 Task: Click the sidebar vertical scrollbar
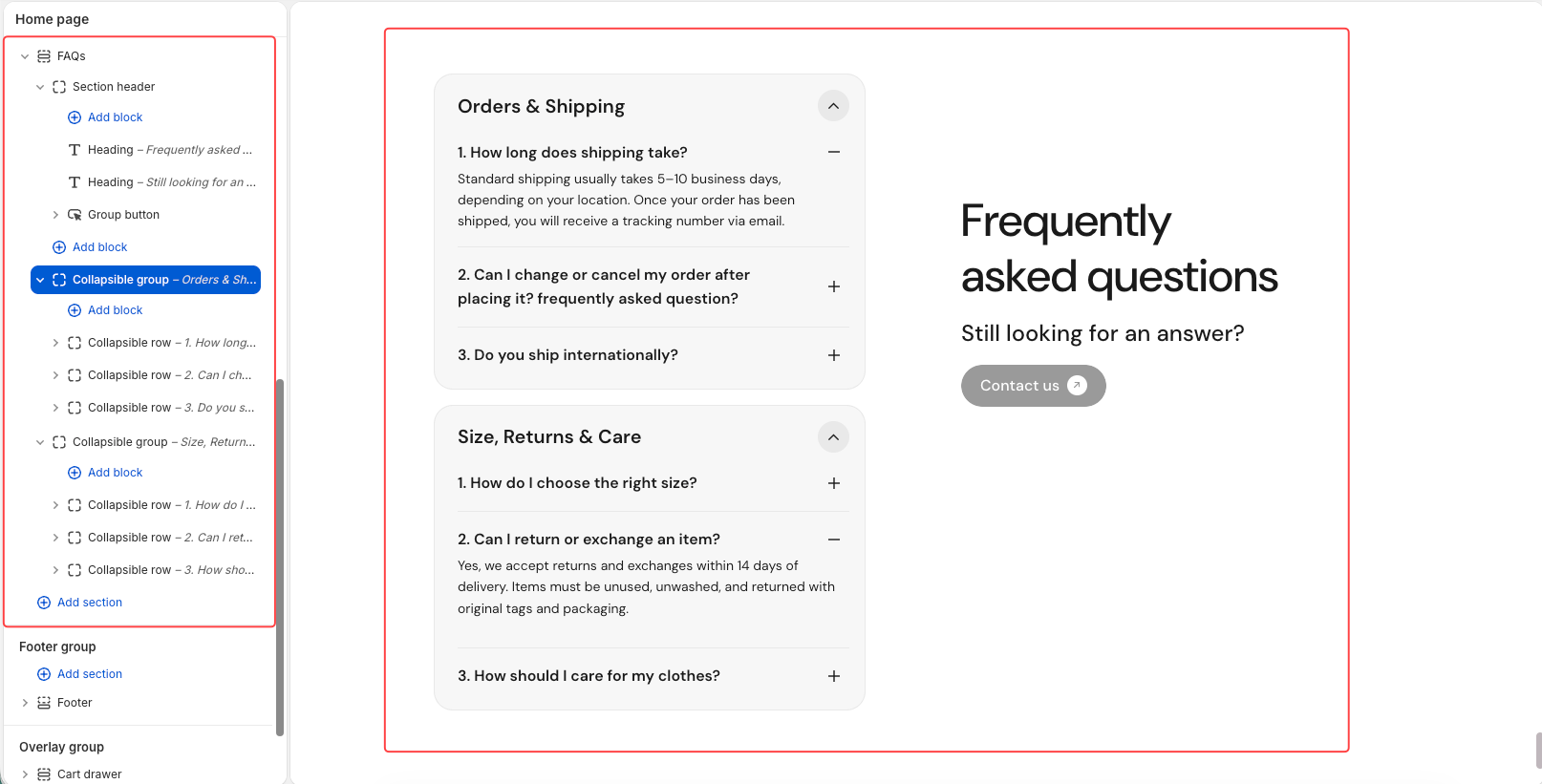(x=280, y=559)
